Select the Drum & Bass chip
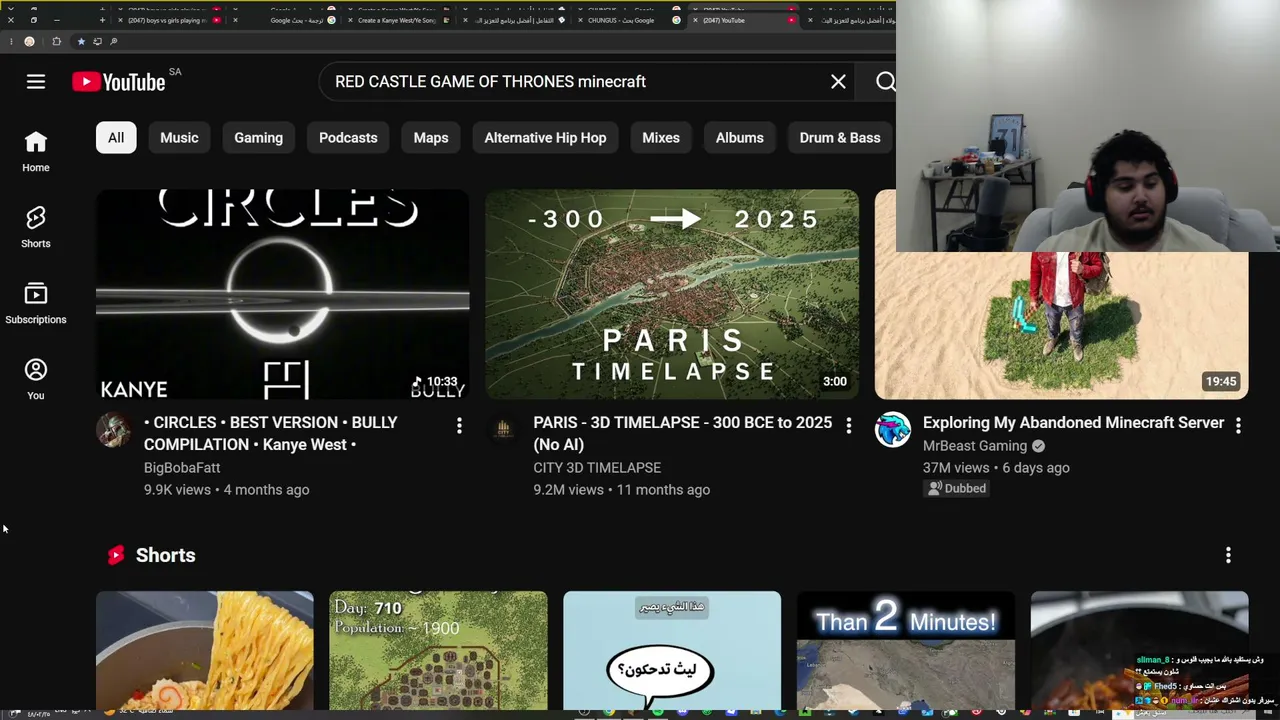This screenshot has width=1280, height=720. point(840,138)
